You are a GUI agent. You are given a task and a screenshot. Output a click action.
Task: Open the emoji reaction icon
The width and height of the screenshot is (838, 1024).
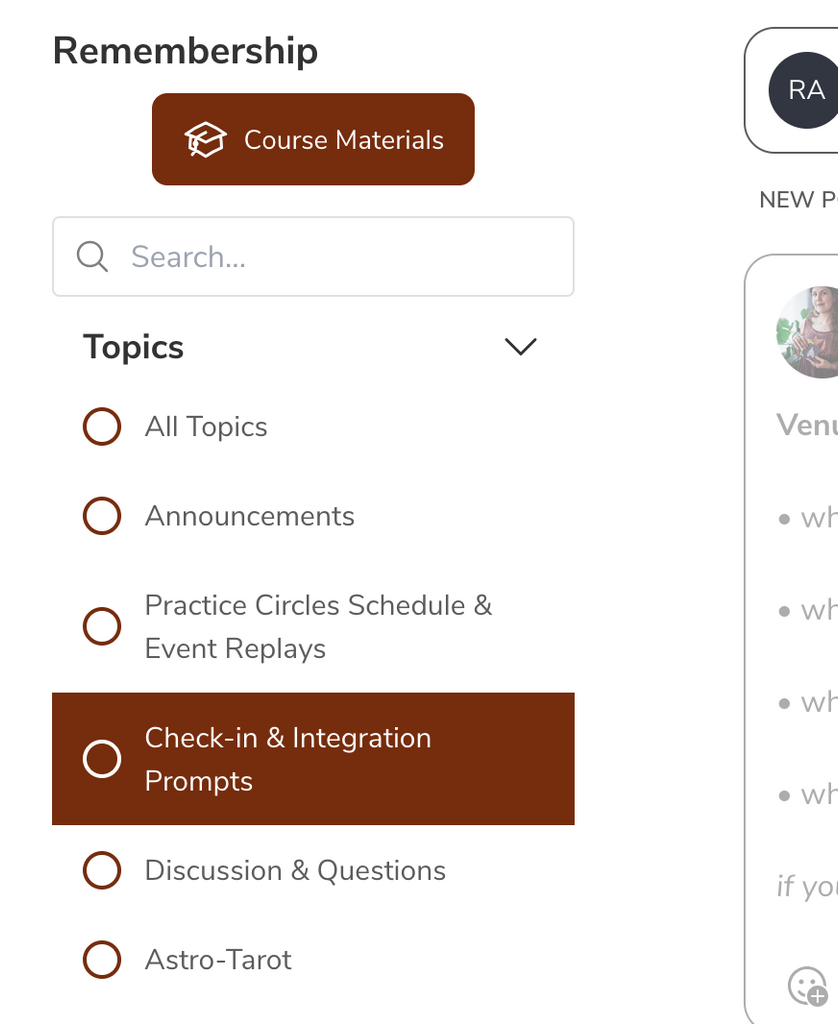pos(807,985)
